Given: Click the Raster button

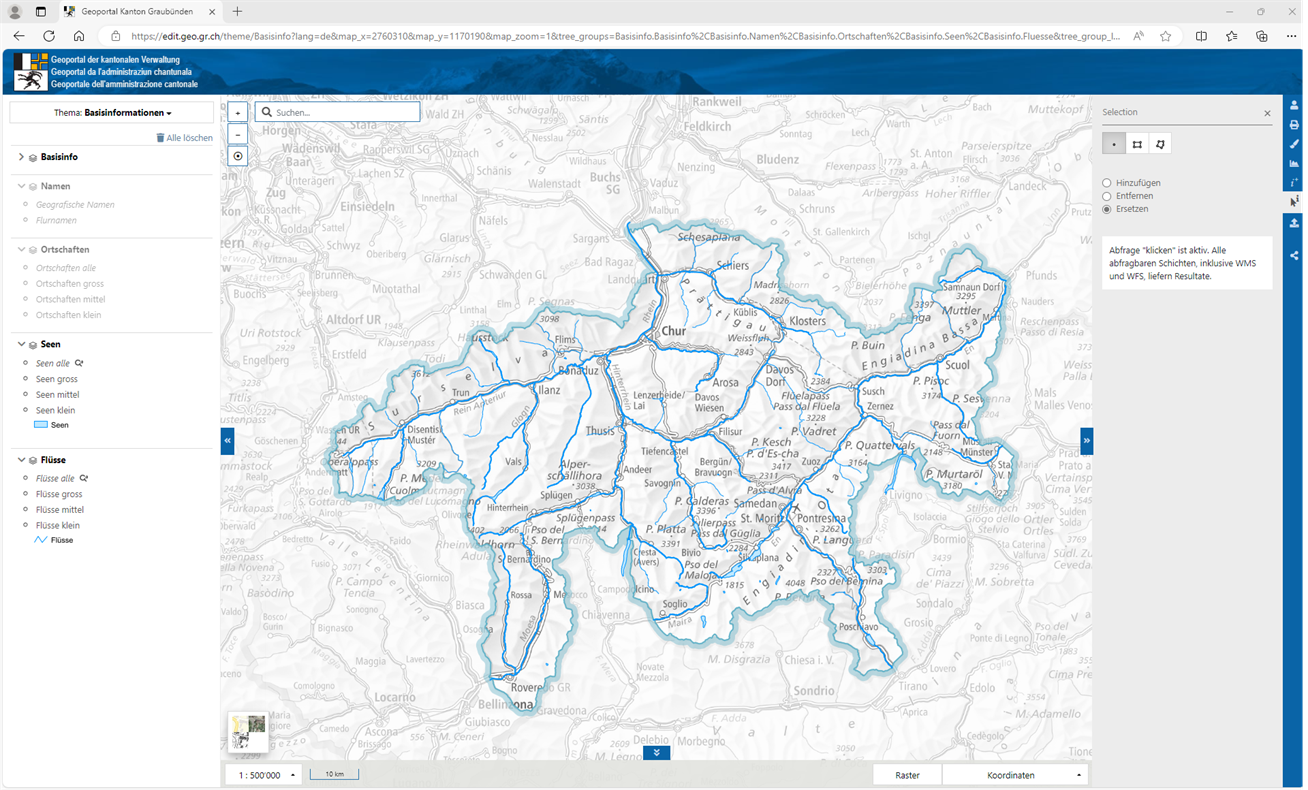Looking at the screenshot, I should point(907,775).
